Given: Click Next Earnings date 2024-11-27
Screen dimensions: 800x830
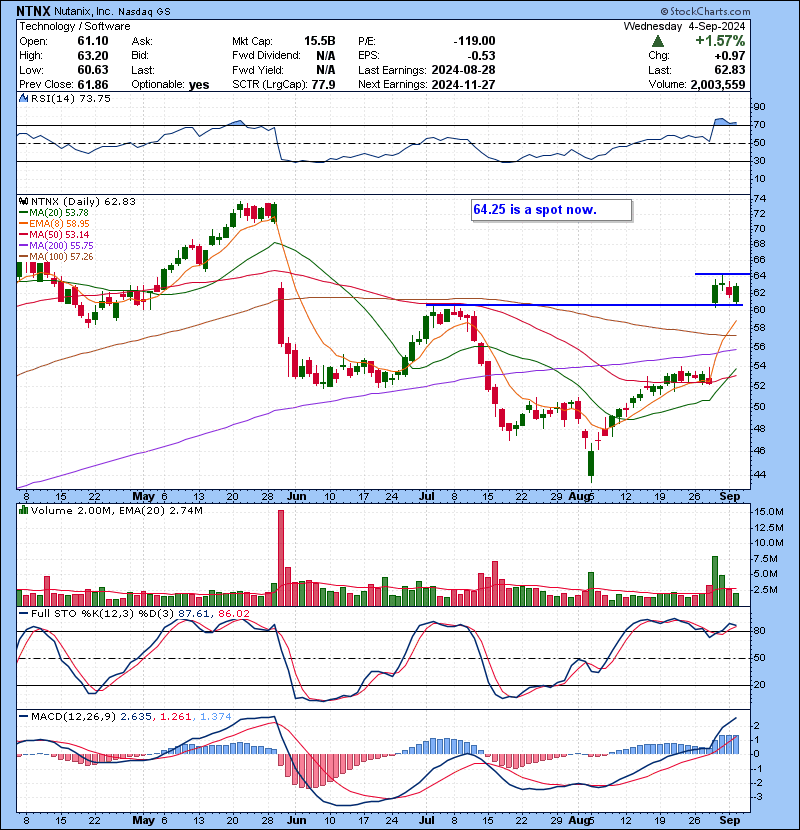Looking at the screenshot, I should 463,85.
